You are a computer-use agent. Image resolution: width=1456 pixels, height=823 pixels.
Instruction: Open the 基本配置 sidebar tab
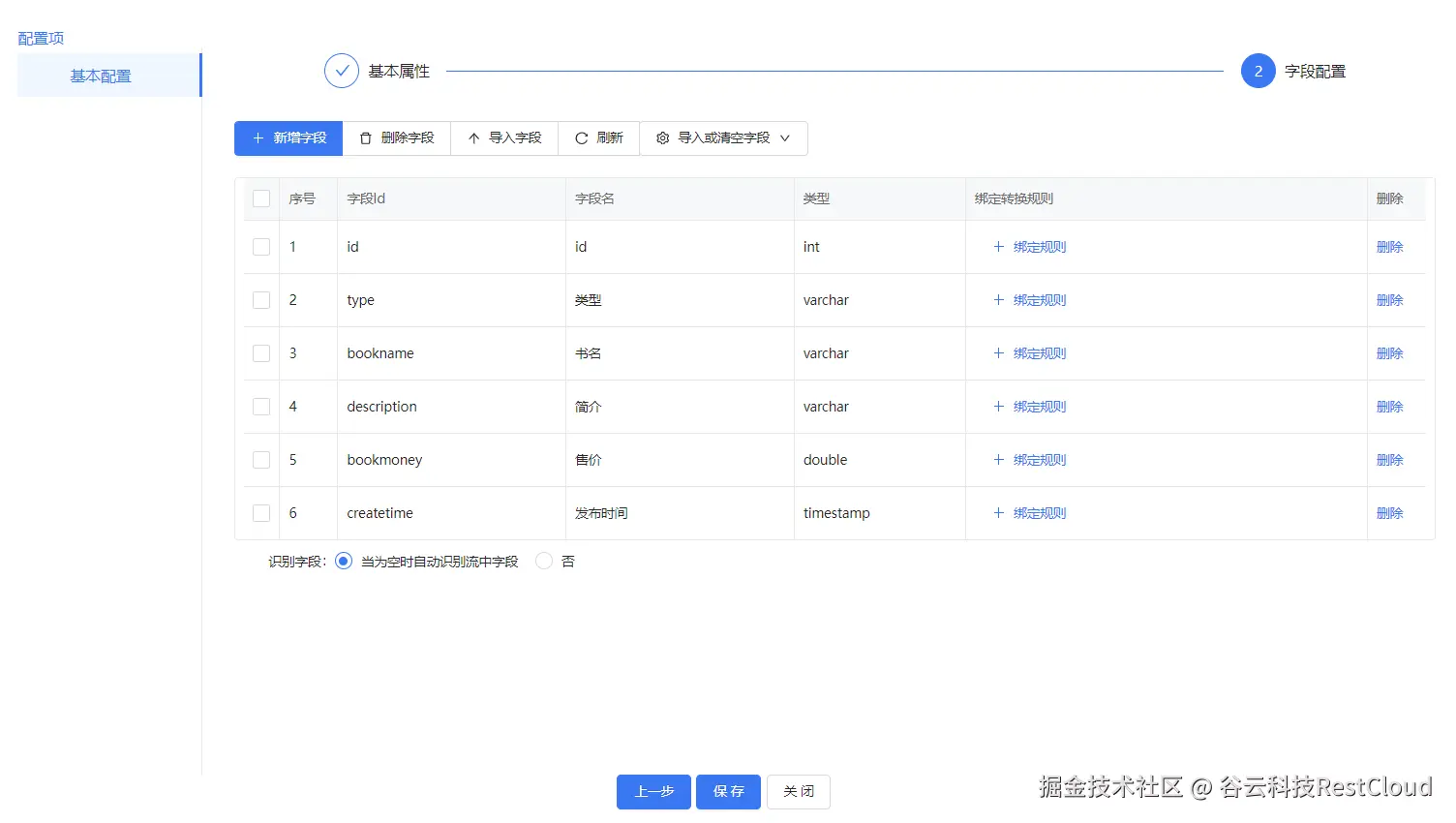(x=108, y=76)
